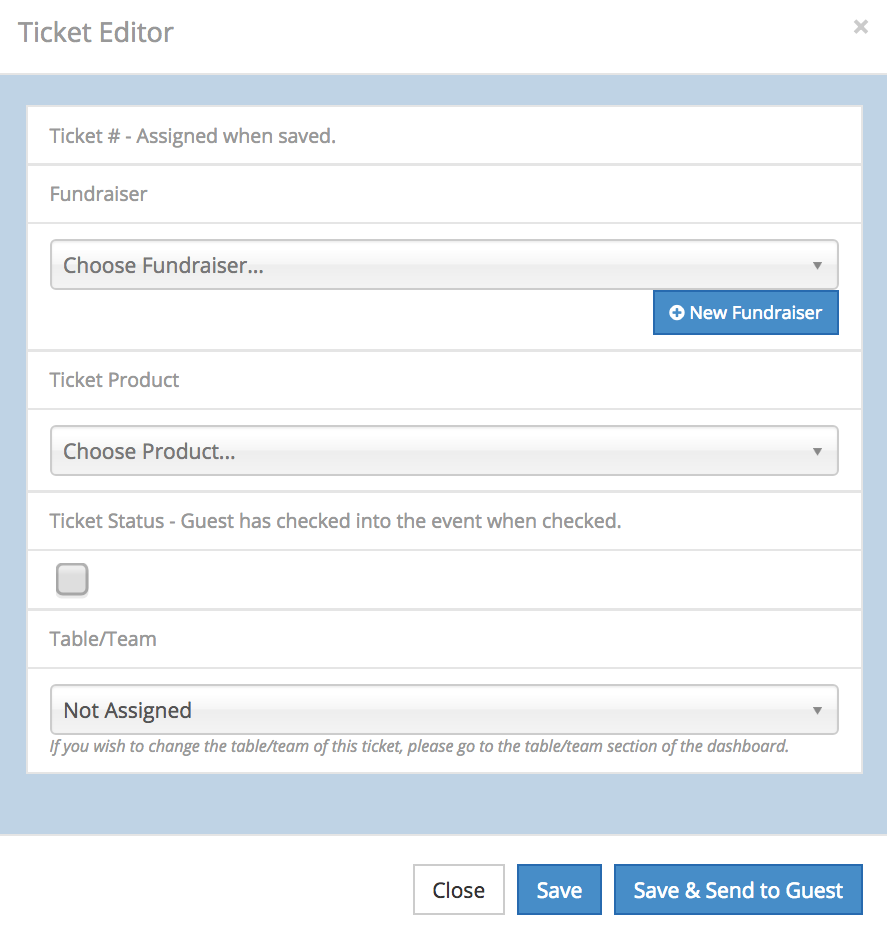Image resolution: width=887 pixels, height=938 pixels.
Task: Click the Ticket Status description label
Action: click(335, 521)
